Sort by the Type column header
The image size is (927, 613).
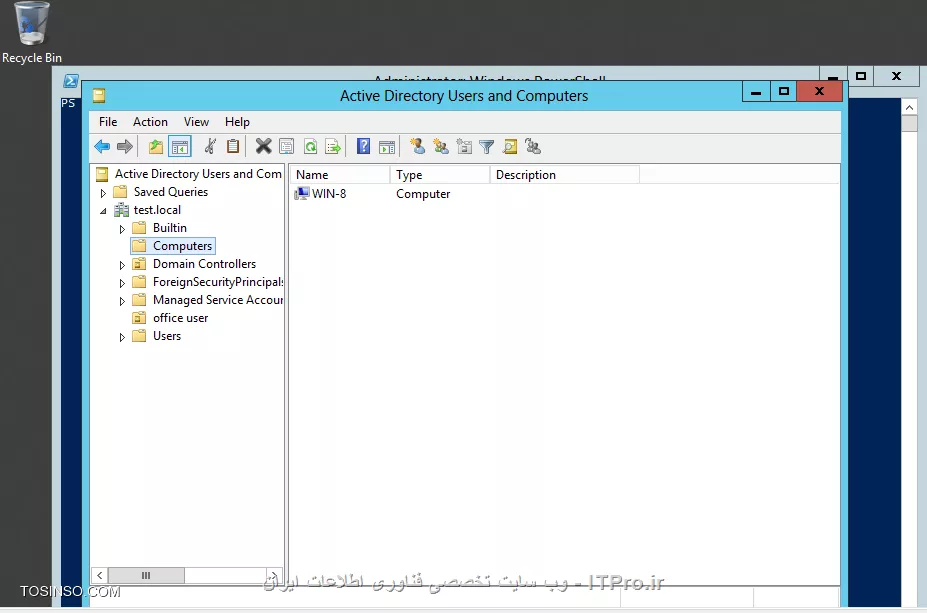click(440, 175)
